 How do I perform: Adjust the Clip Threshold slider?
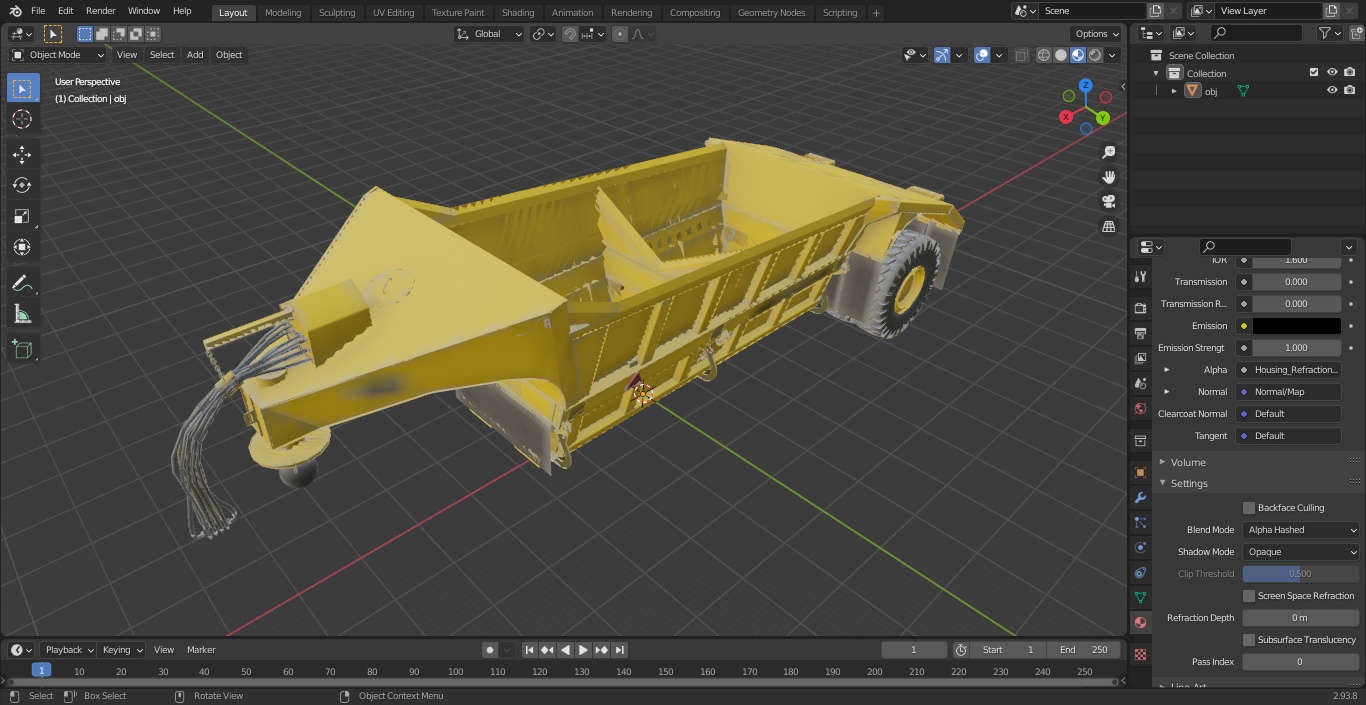coord(1301,574)
